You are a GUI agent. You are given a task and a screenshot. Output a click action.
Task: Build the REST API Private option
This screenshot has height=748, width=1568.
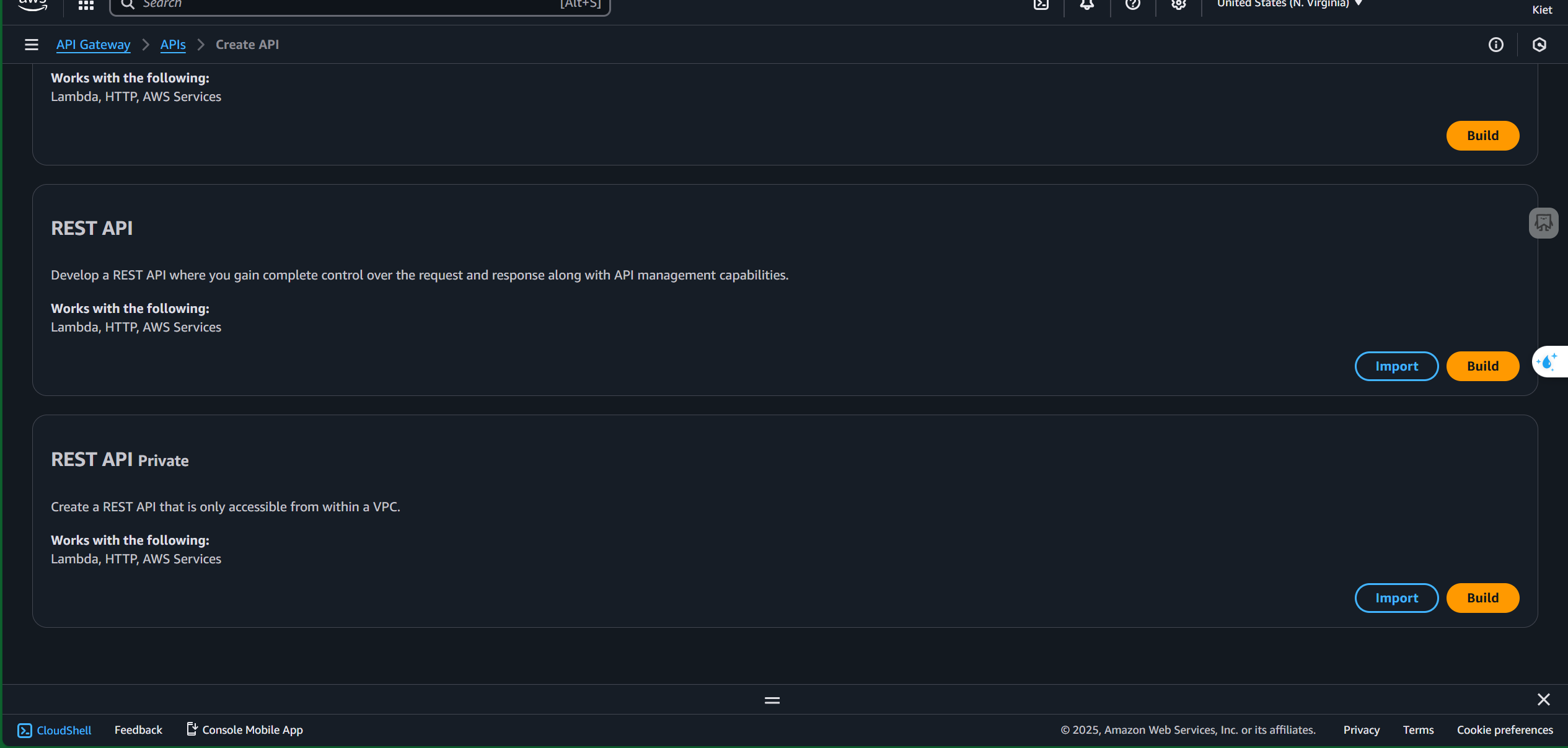point(1482,598)
